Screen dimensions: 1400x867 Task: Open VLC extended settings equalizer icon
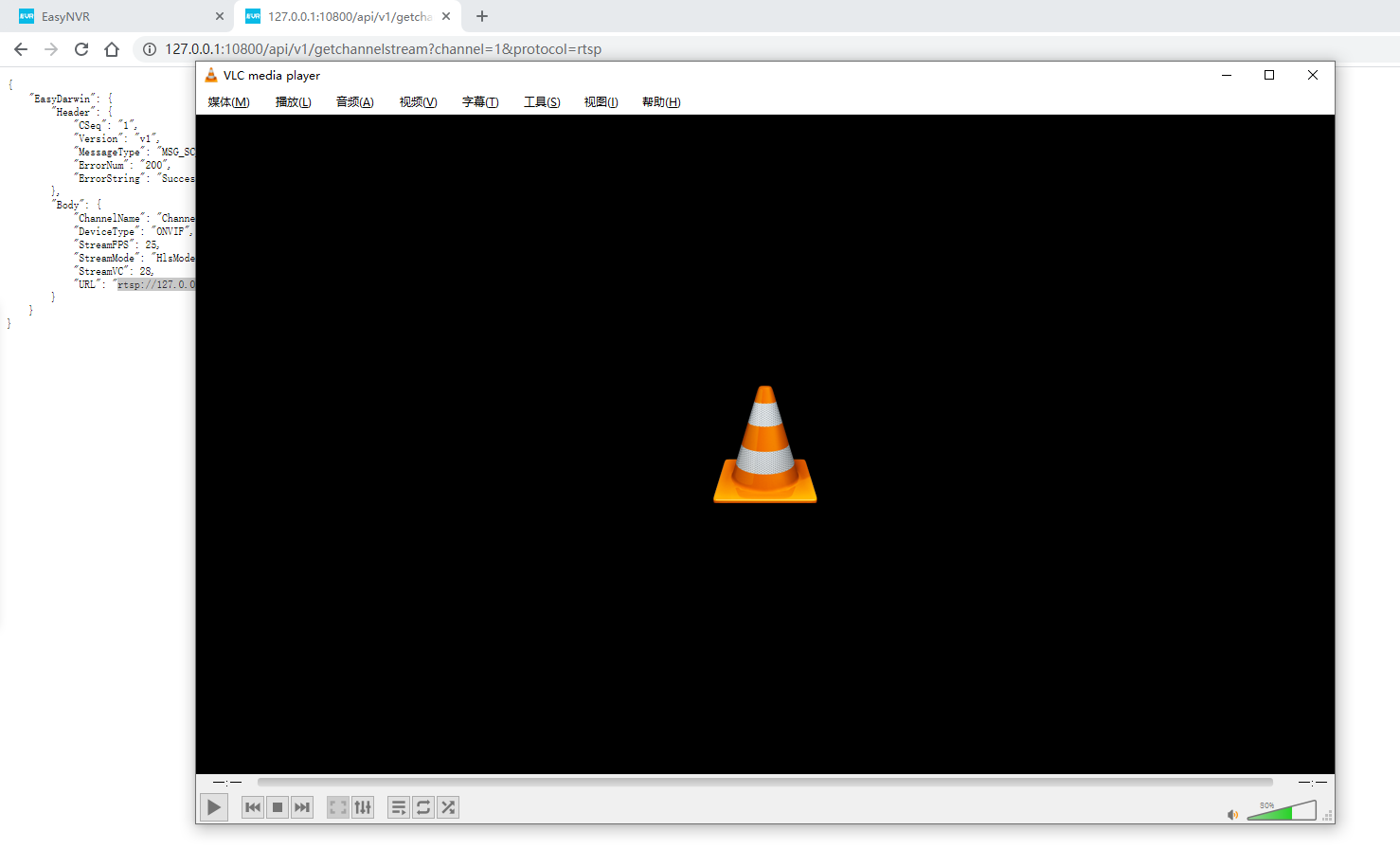[363, 807]
